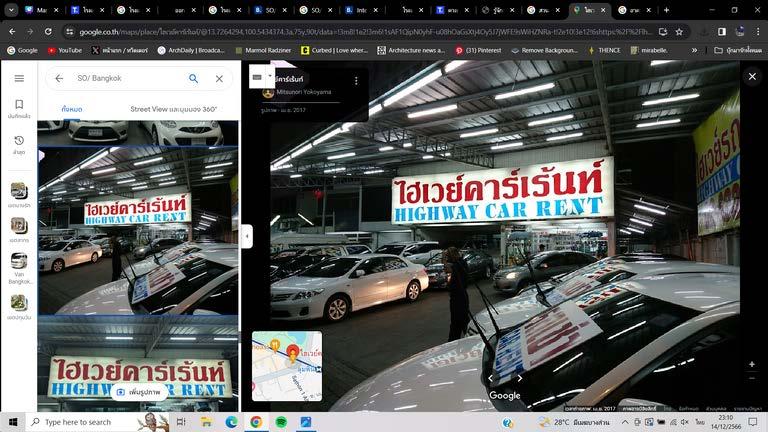Close the photo viewer with the X
This screenshot has height=432, width=768.
(752, 76)
